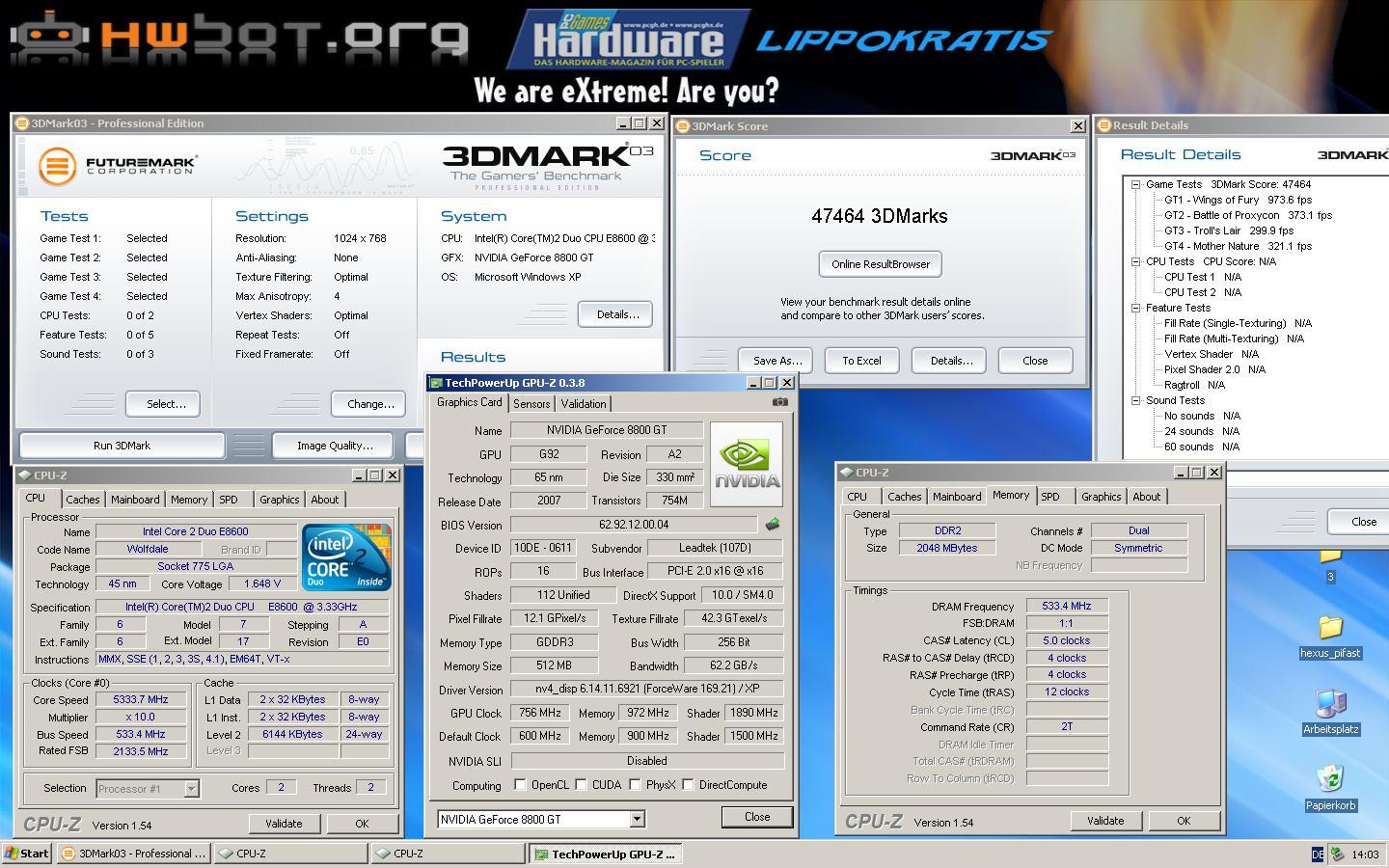Viewport: 1389px width, 868px height.
Task: Switch to the Sensors tab in GPU-Z
Action: pyautogui.click(x=531, y=404)
